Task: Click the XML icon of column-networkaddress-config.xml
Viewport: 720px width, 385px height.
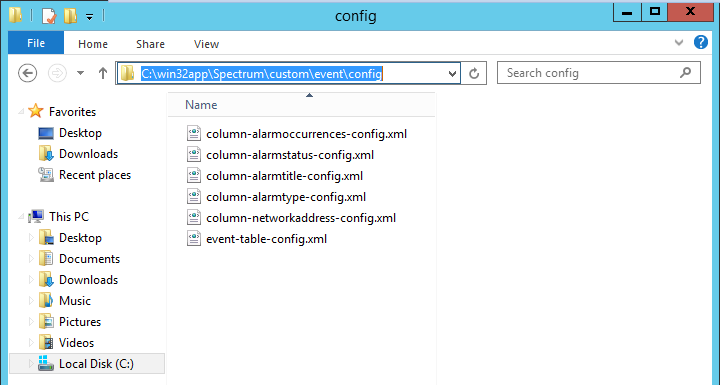Action: [x=194, y=217]
